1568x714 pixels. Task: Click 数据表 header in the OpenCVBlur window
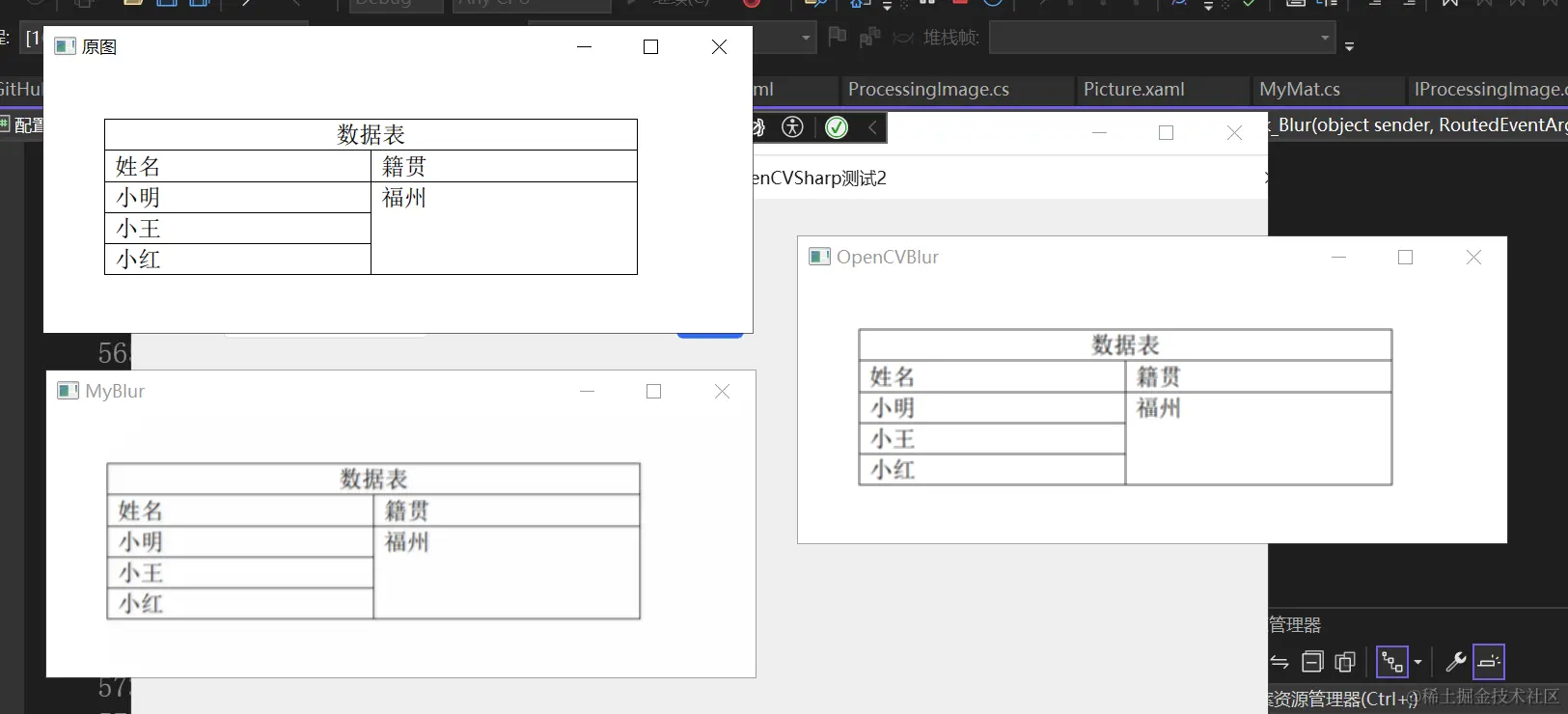click(x=1125, y=344)
